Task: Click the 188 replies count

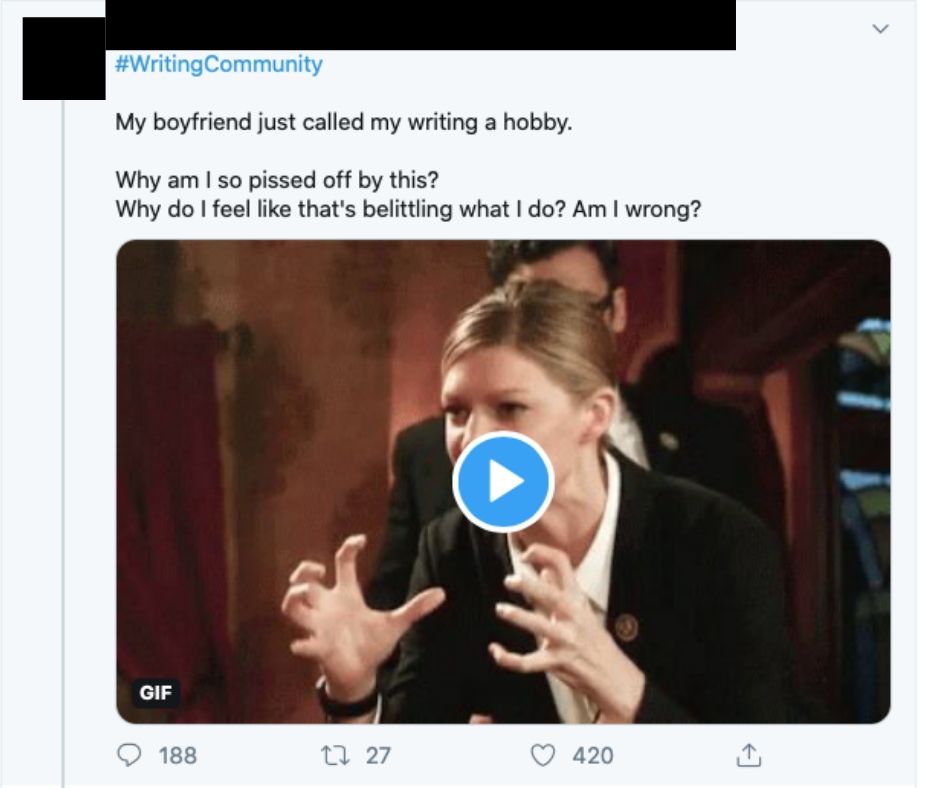Action: point(178,755)
